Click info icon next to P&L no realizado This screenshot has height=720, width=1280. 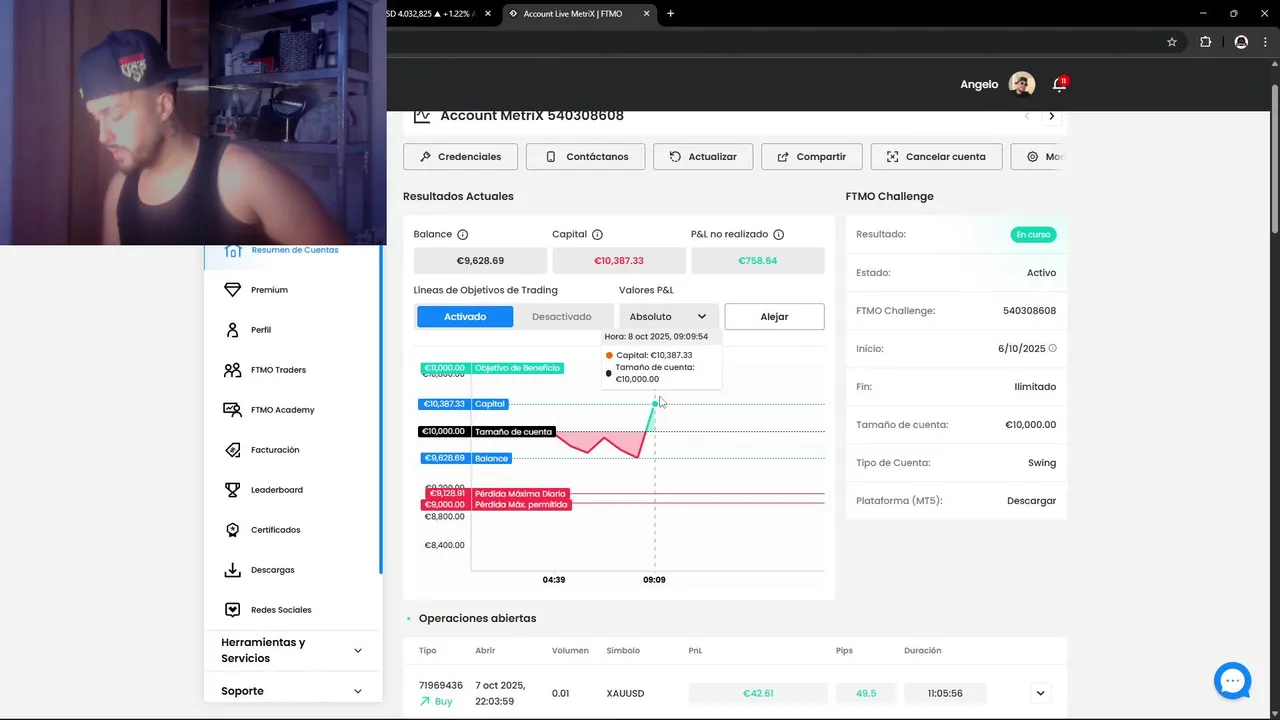(778, 234)
